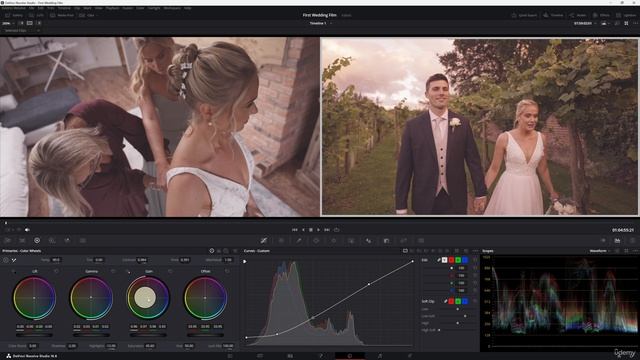Toggle the Lightbox view
This screenshot has width=640, height=360.
(626, 15)
